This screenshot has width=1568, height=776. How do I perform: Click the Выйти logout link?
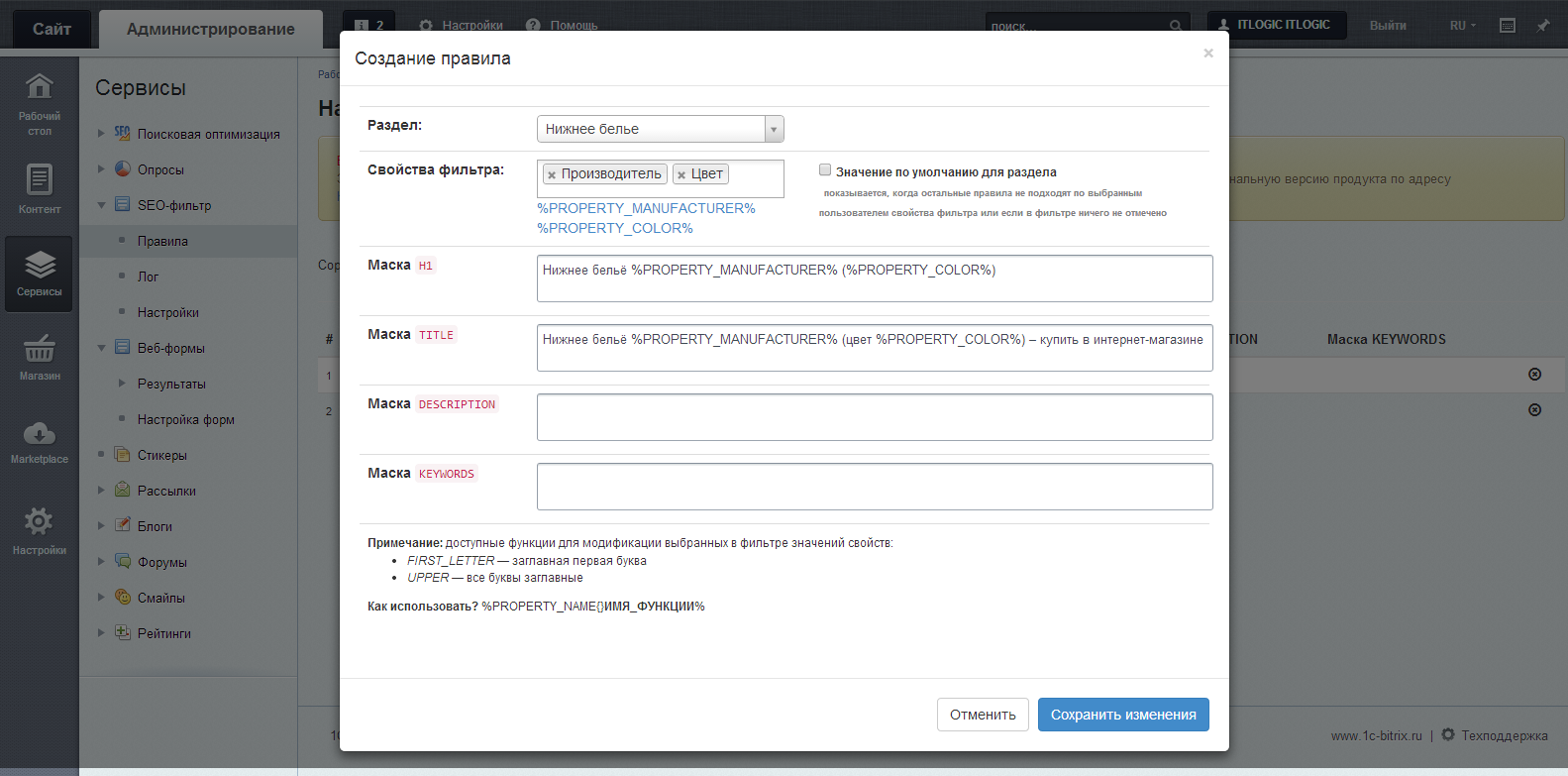1388,25
